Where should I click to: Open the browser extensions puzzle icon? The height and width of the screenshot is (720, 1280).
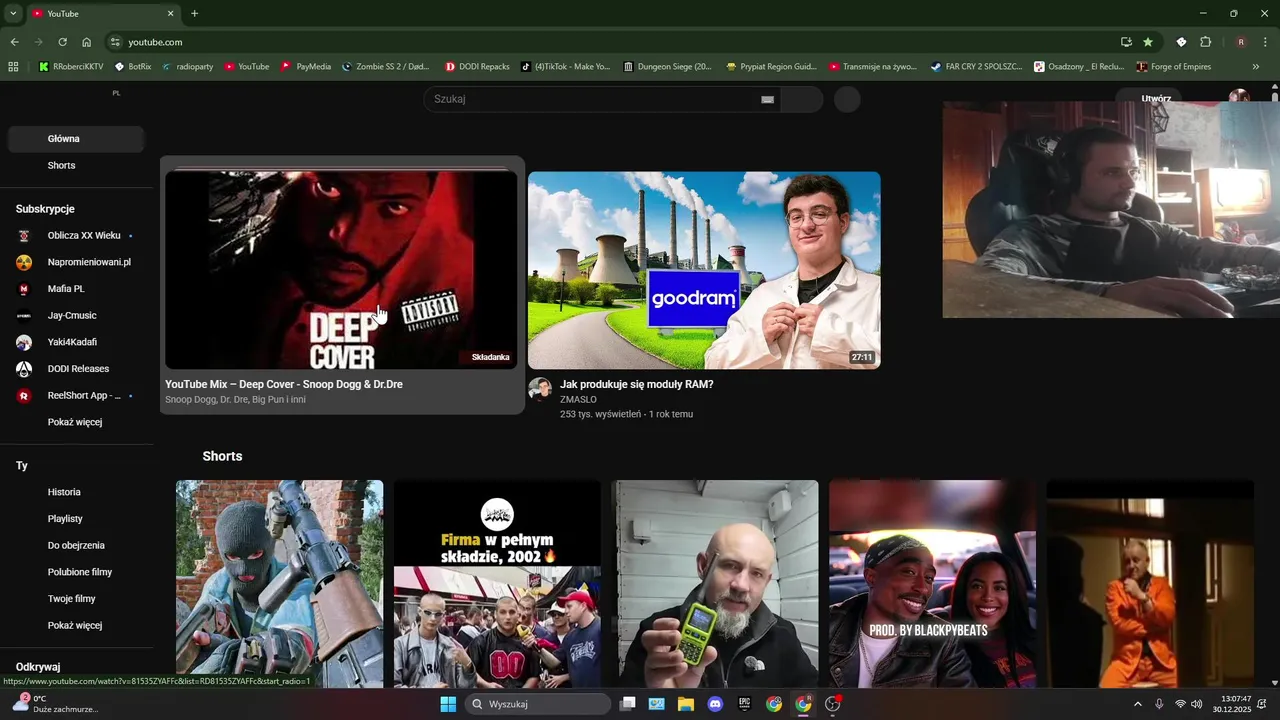[1205, 42]
